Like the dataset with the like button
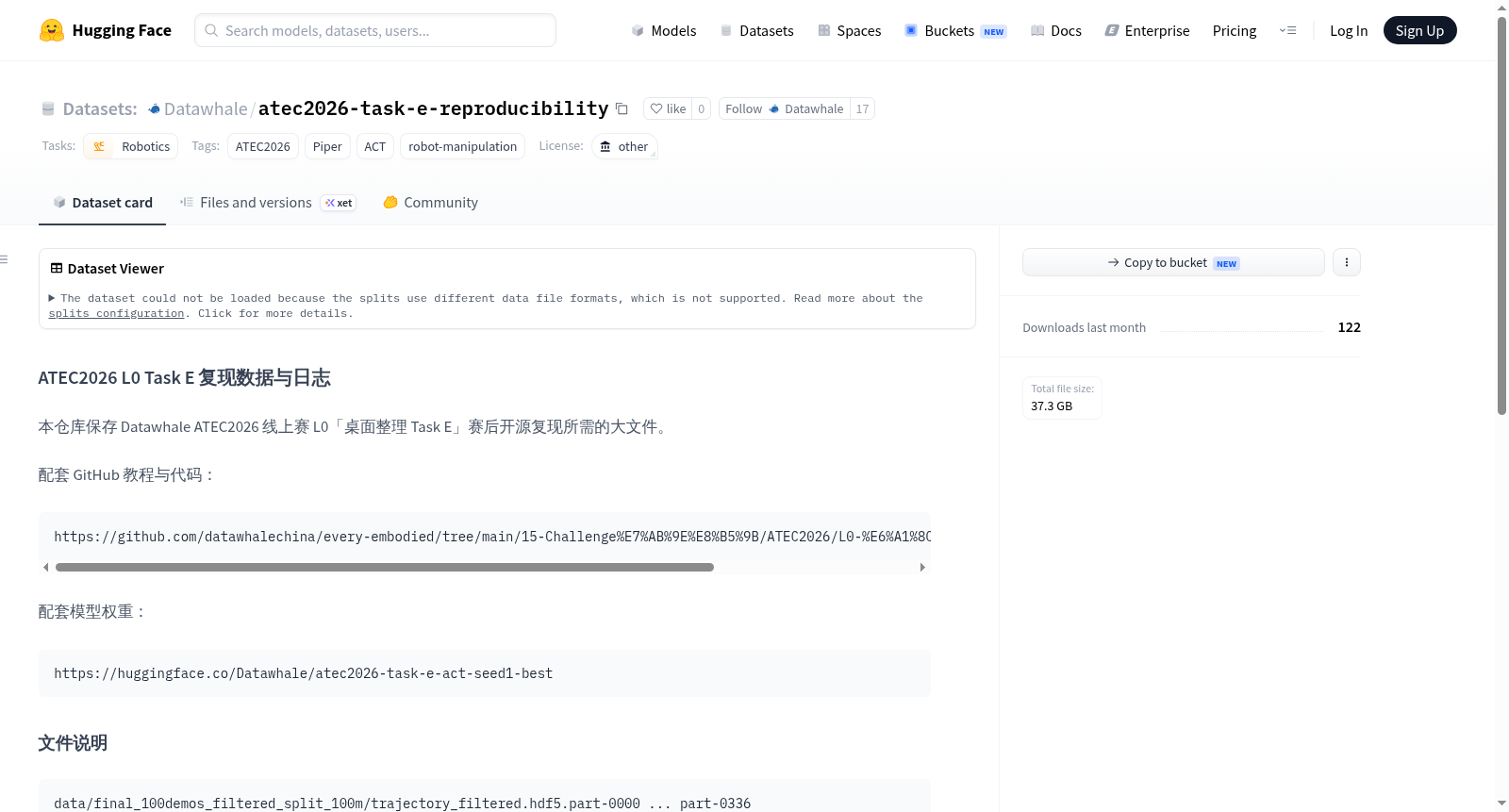 [668, 108]
